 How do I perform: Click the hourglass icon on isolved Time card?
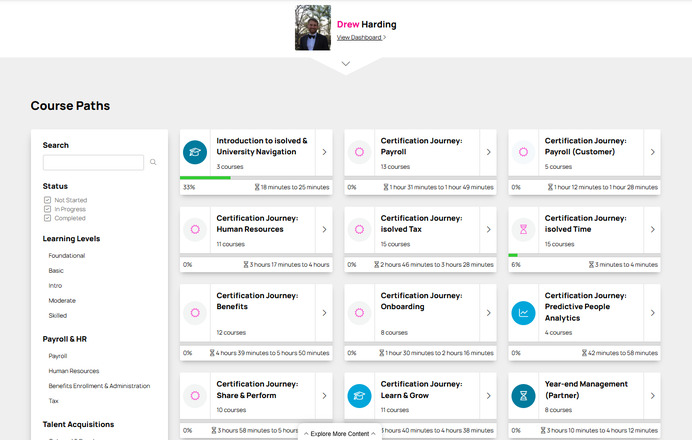click(x=523, y=229)
